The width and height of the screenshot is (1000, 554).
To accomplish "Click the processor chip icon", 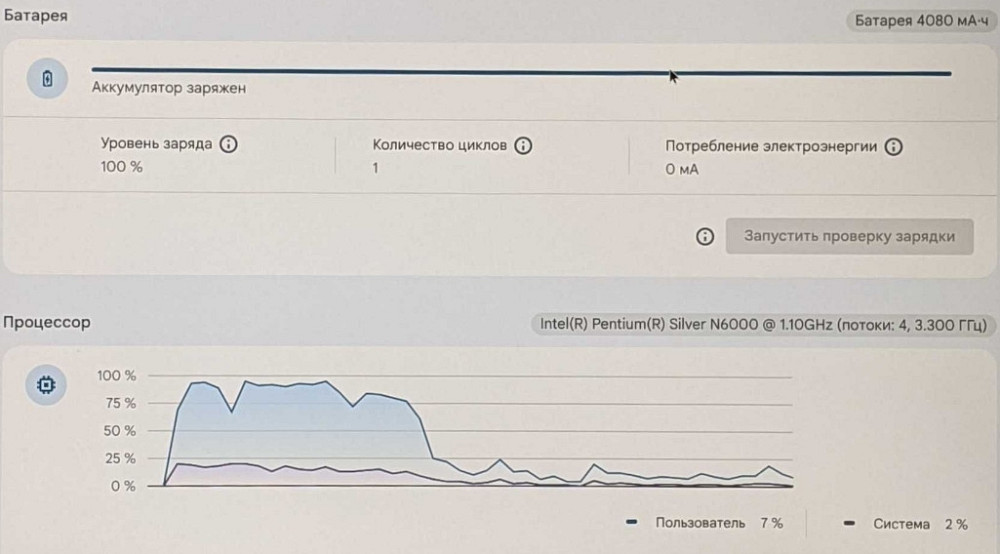I will click(x=47, y=383).
